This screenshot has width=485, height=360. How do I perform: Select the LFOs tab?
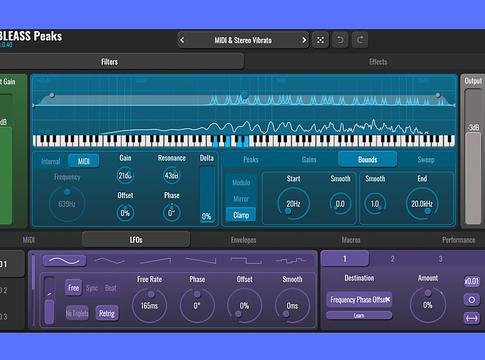point(136,240)
